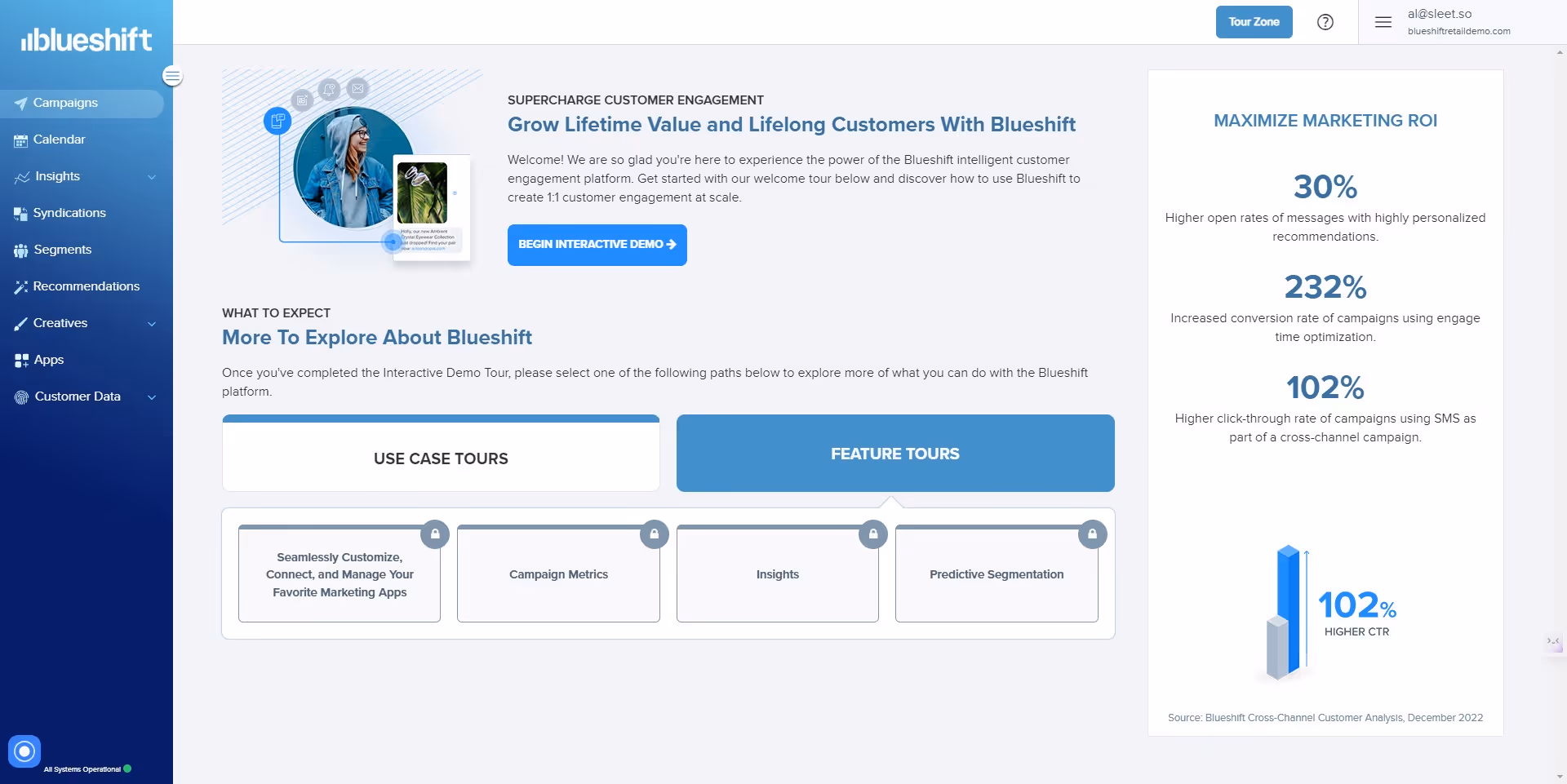Viewport: 1567px width, 784px height.
Task: Click the Segments people icon
Action: tap(20, 250)
